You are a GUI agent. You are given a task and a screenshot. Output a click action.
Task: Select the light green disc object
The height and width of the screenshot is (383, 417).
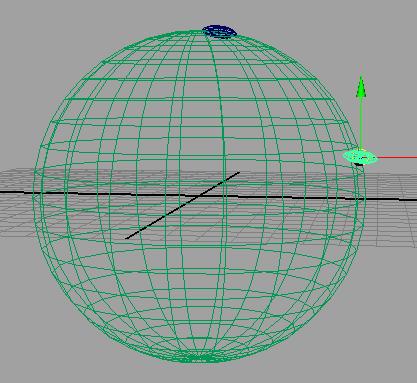coord(360,157)
